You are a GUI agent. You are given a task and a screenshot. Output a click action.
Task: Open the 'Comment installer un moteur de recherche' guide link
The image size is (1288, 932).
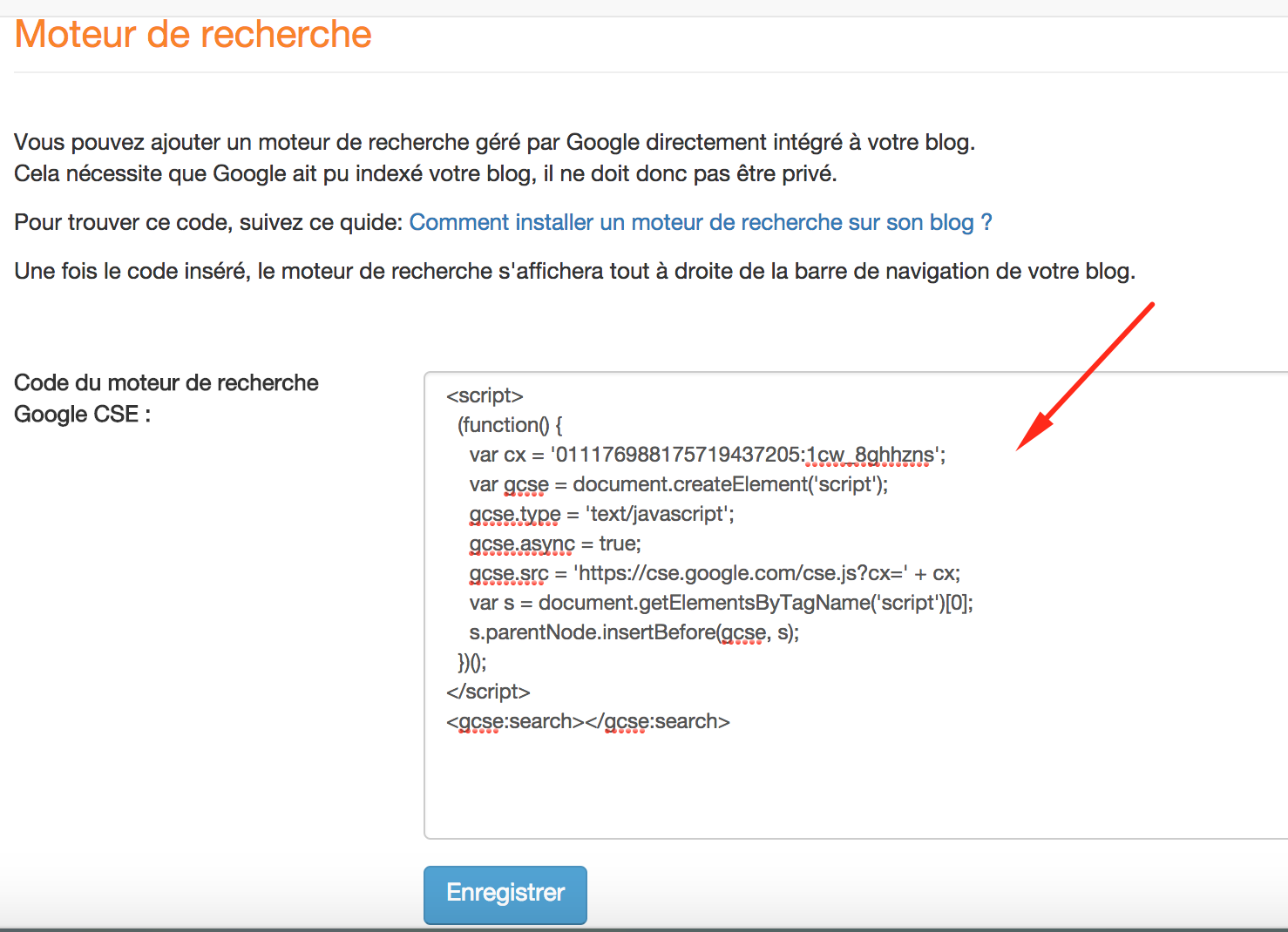[701, 222]
